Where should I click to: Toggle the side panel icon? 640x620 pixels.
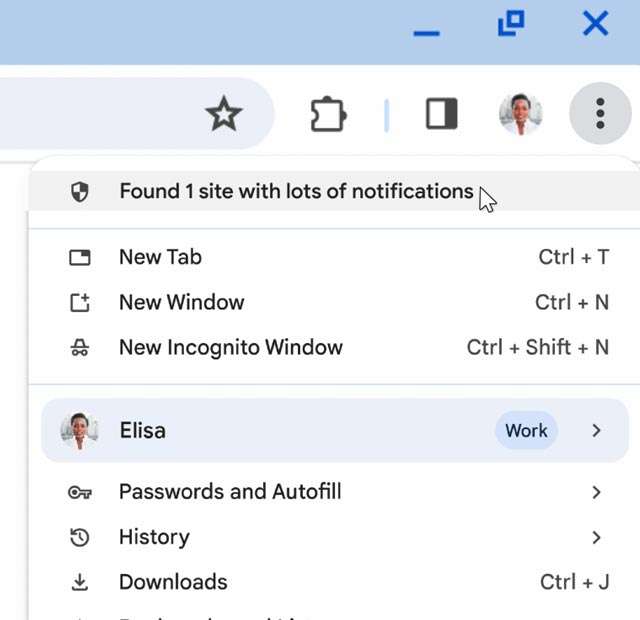tap(441, 114)
